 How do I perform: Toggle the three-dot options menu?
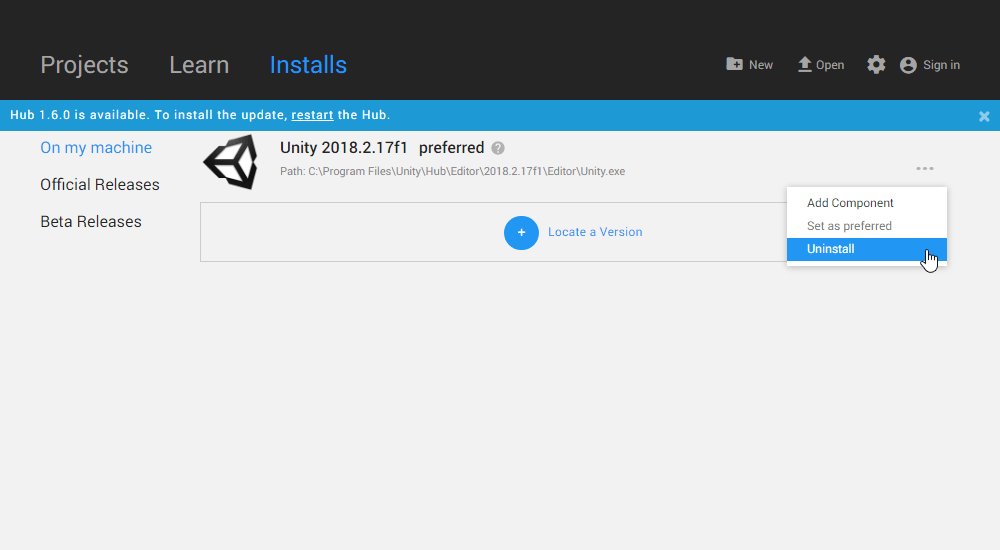(x=925, y=169)
